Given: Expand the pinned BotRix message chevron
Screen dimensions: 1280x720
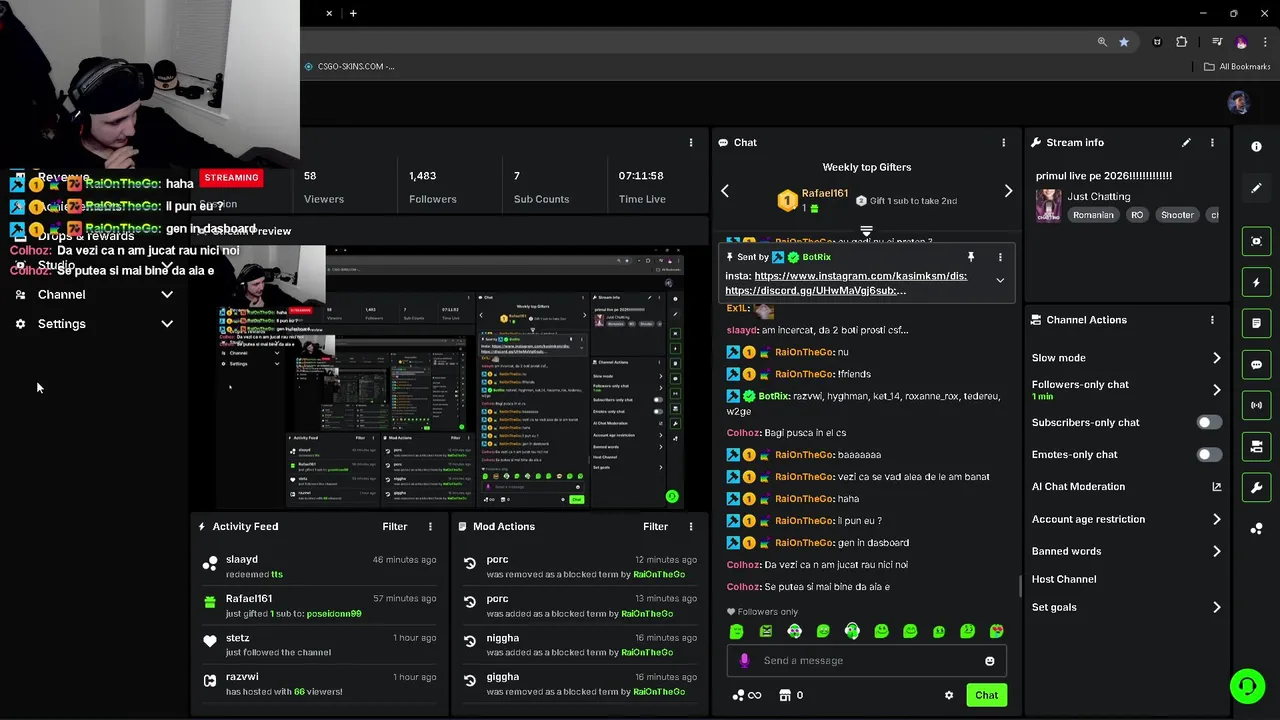Looking at the screenshot, I should pyautogui.click(x=1000, y=281).
